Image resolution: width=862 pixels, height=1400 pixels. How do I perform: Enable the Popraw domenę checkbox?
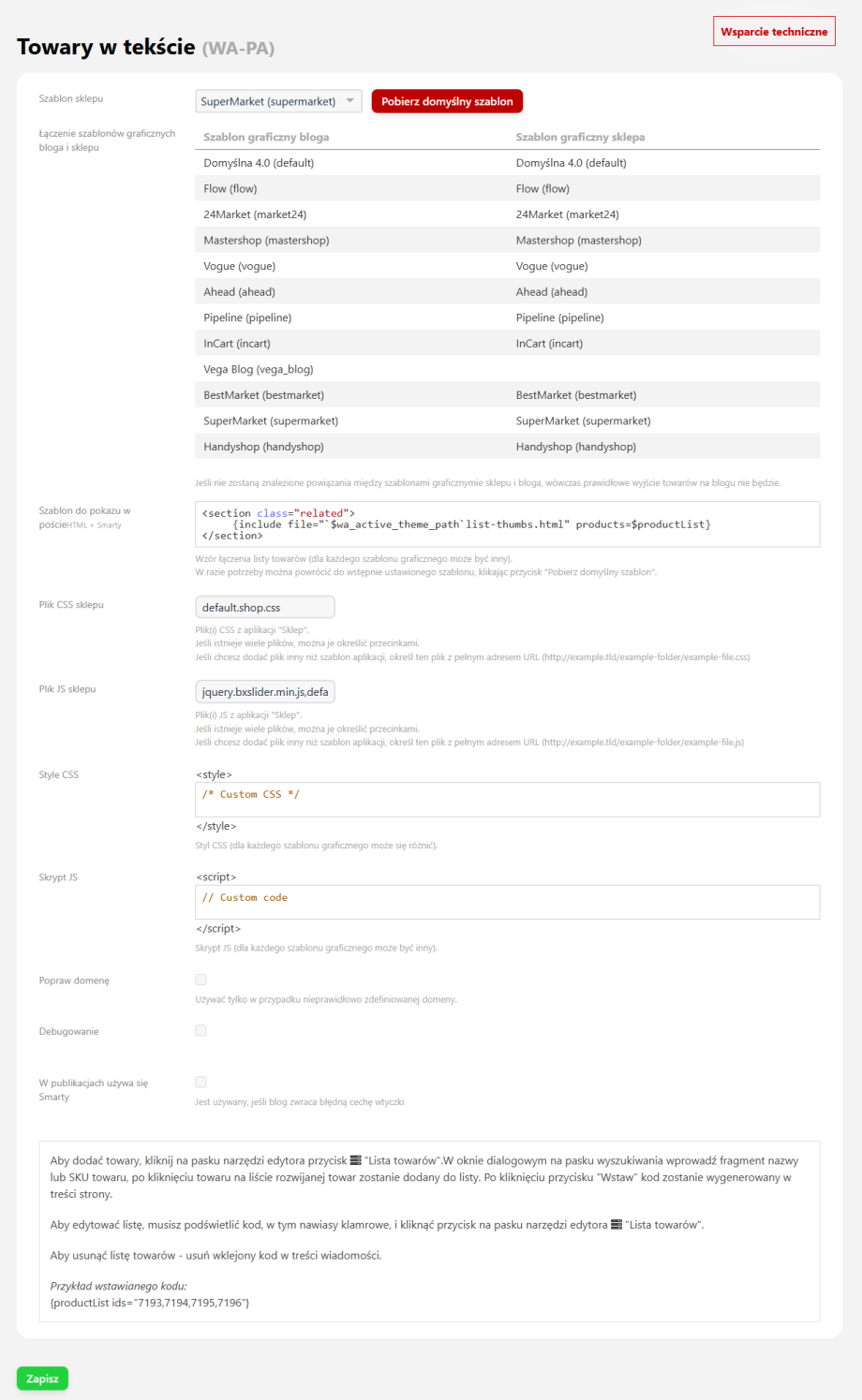(x=201, y=980)
